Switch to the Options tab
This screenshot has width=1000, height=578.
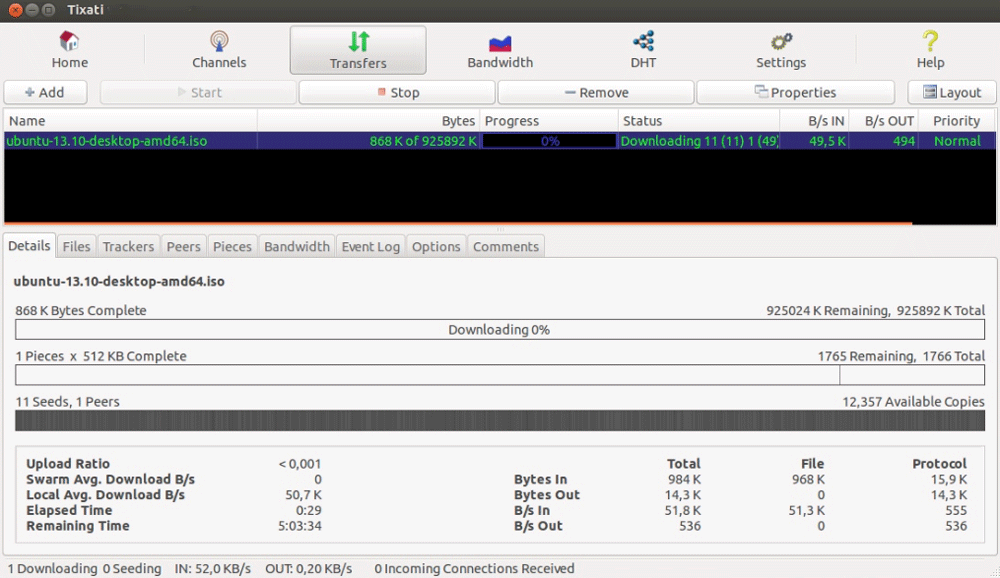tap(436, 247)
